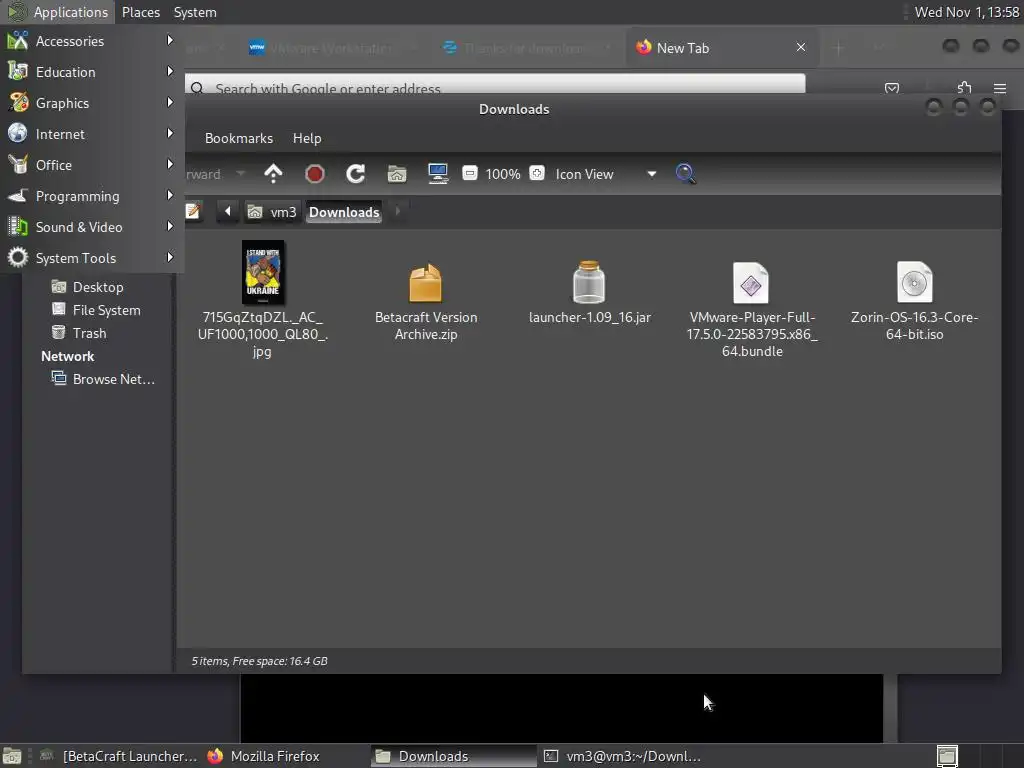Viewport: 1024px width, 768px height.
Task: Switch to vm3 terminal taskbar button
Action: [622, 756]
